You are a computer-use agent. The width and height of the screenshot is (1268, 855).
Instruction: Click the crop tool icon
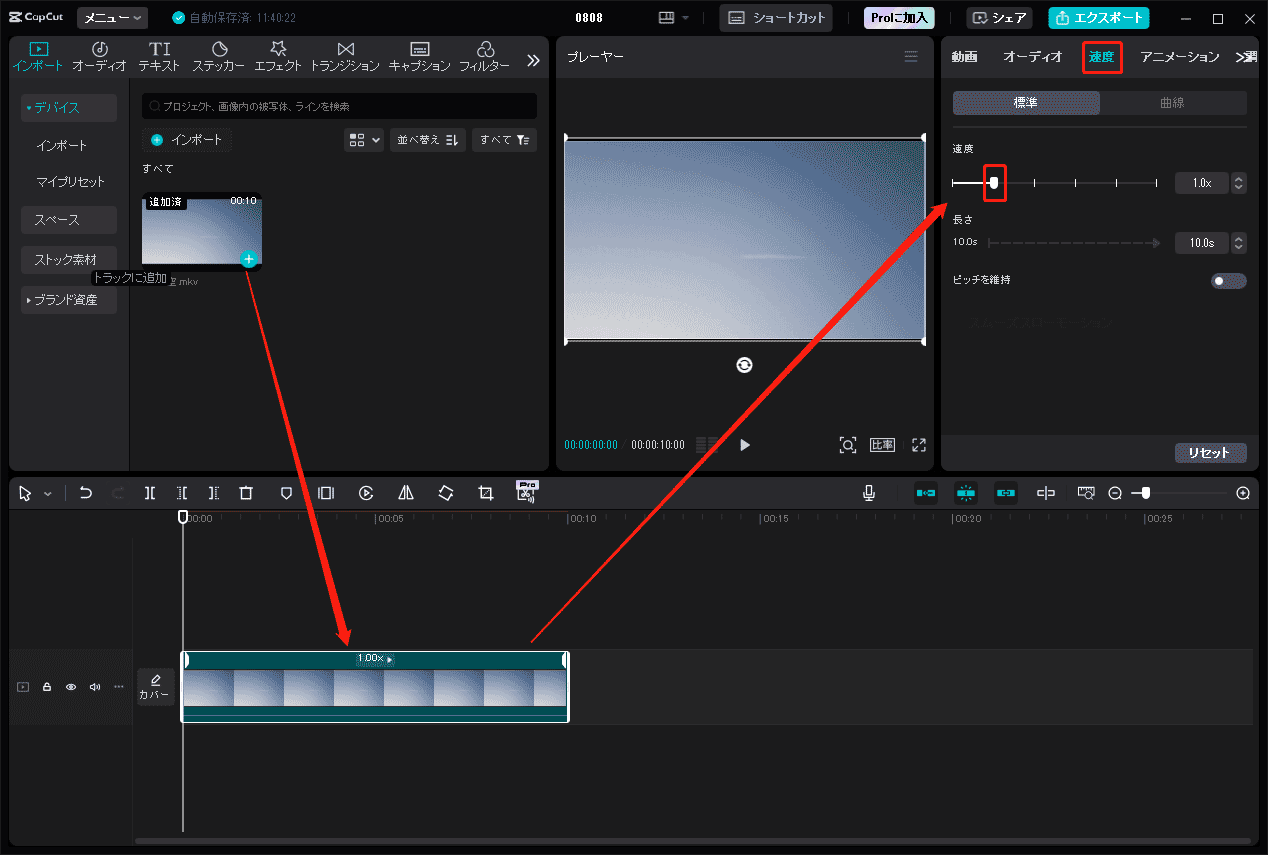(x=486, y=493)
